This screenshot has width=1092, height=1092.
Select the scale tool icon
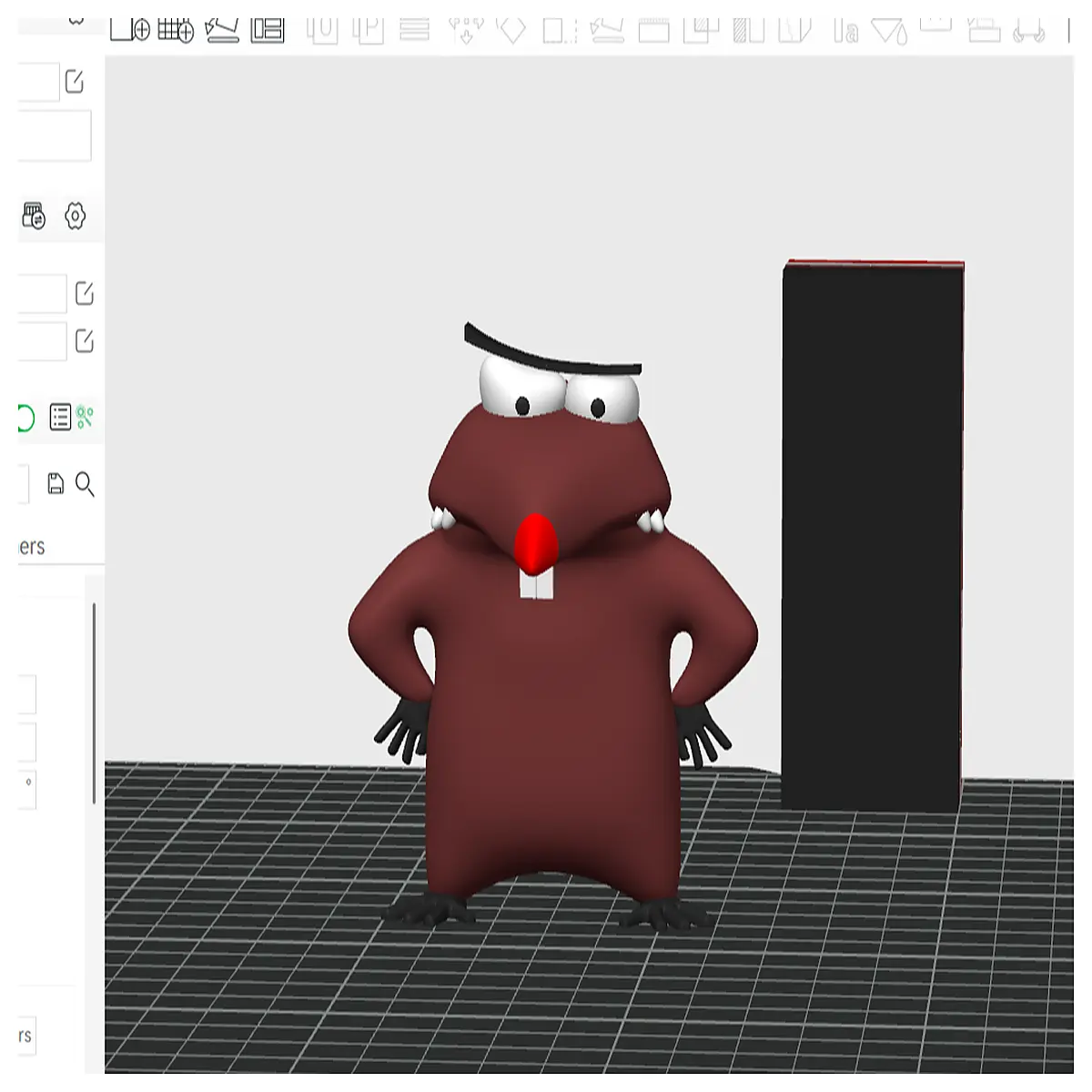[x=560, y=32]
